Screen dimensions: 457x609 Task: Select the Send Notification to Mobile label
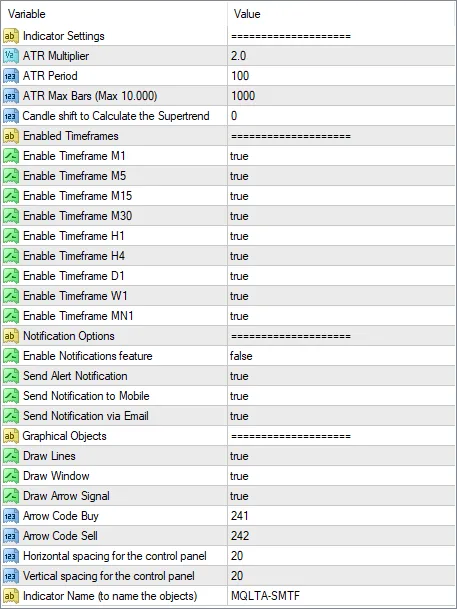(x=86, y=396)
